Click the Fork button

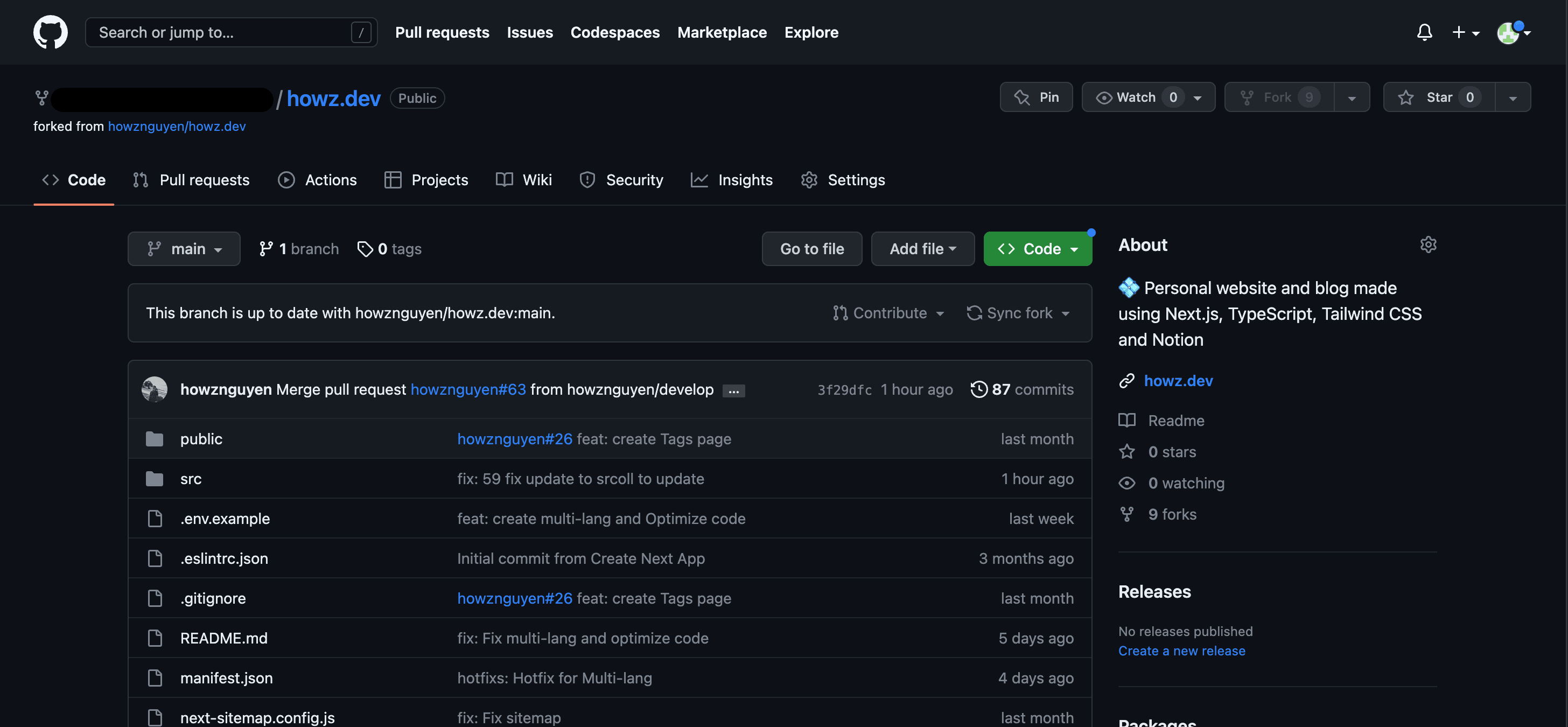pyautogui.click(x=1279, y=97)
